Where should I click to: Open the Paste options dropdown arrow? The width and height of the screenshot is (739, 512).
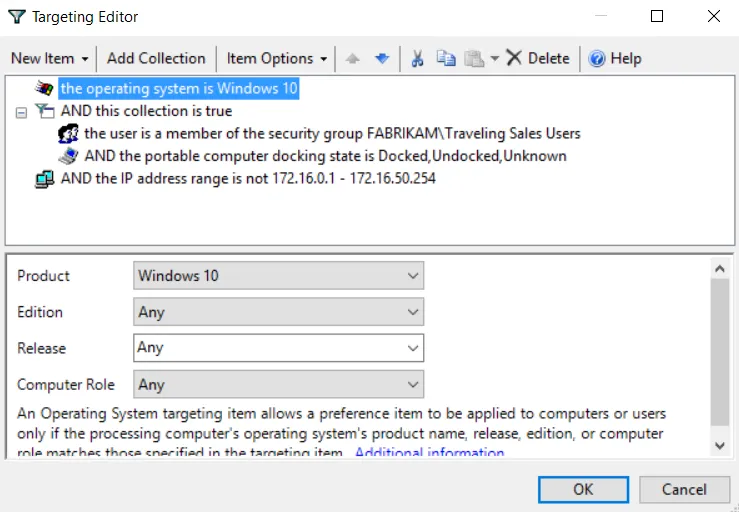494,58
